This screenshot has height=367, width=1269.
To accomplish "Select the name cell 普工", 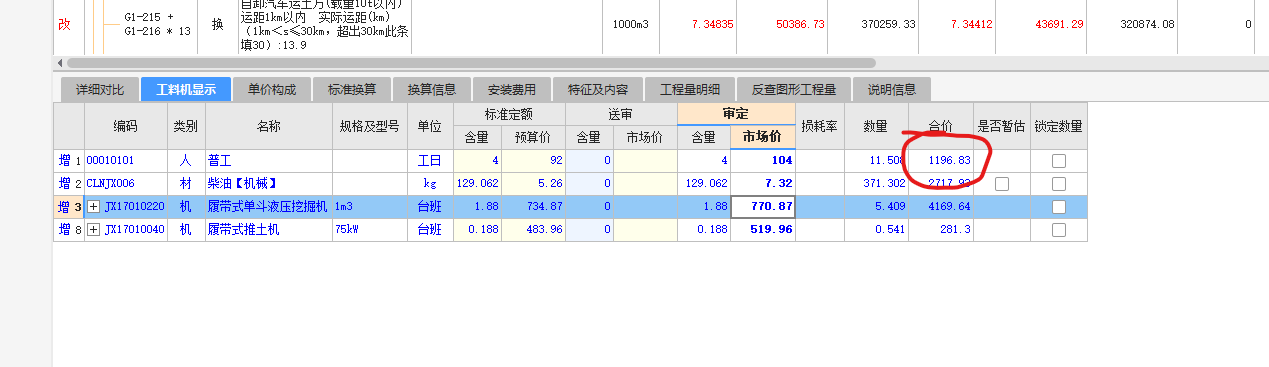I will pyautogui.click(x=268, y=160).
